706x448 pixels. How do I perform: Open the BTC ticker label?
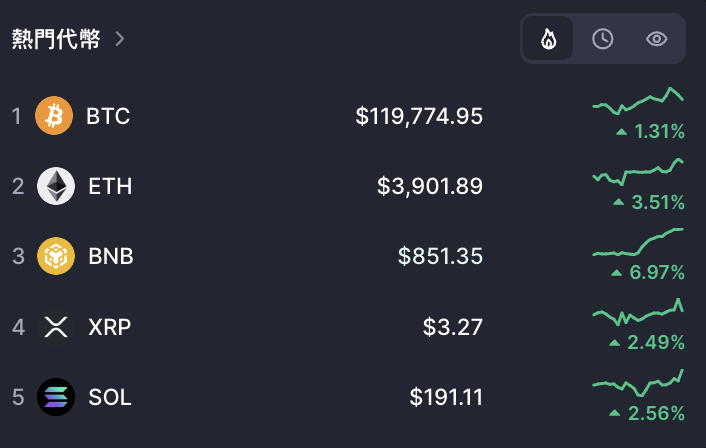point(108,116)
